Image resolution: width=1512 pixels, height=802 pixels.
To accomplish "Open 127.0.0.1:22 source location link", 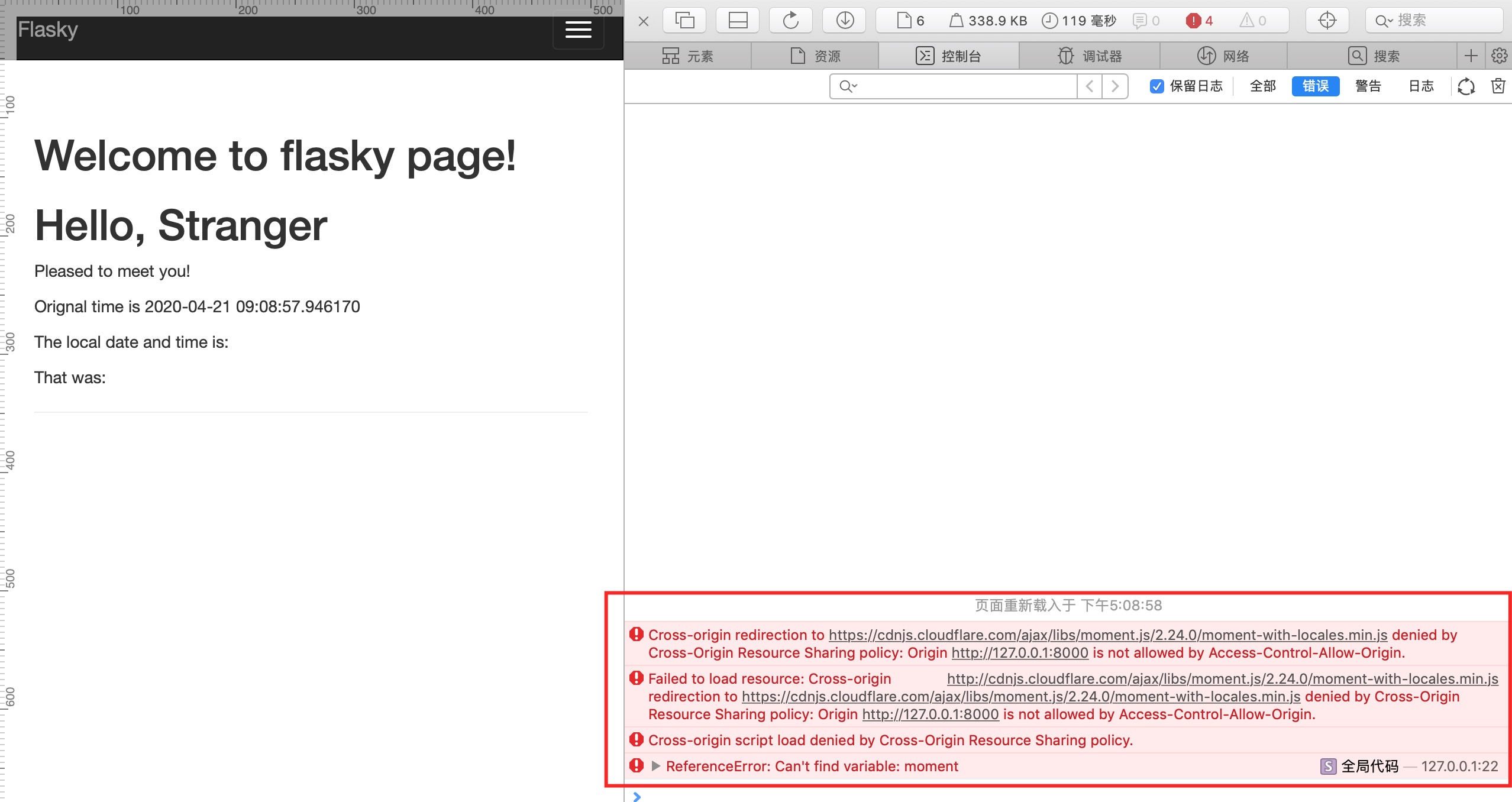I will point(1459,767).
